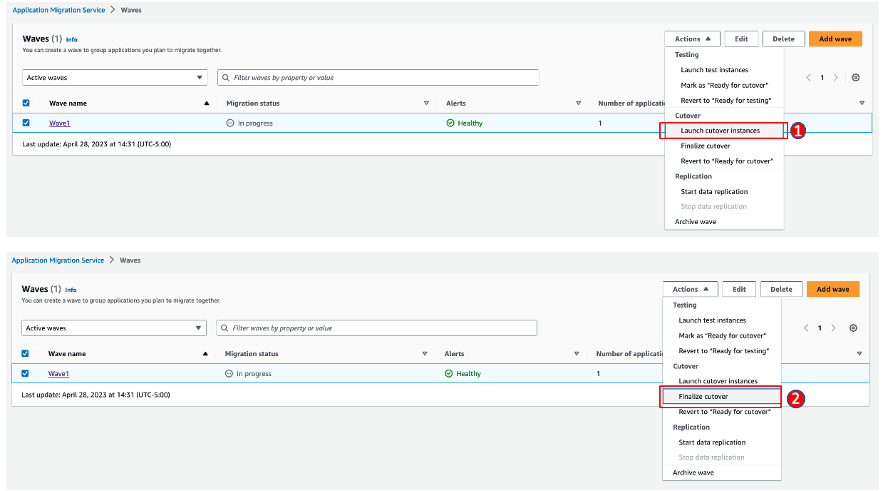Open Active waves dropdown in upper panel
This screenshot has width=883, height=491.
click(115, 78)
